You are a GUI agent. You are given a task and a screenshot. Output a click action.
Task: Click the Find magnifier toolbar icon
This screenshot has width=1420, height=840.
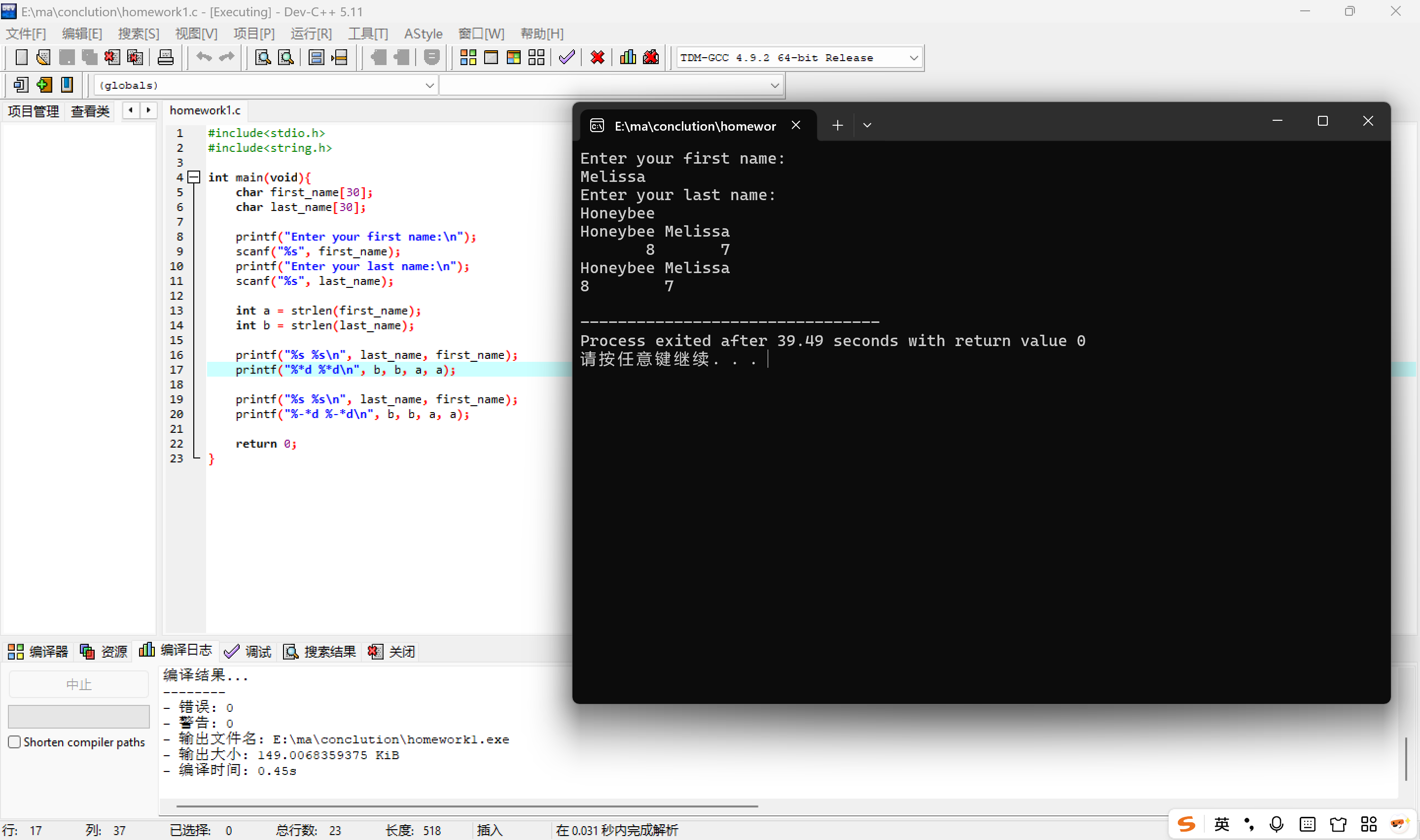pyautogui.click(x=263, y=57)
